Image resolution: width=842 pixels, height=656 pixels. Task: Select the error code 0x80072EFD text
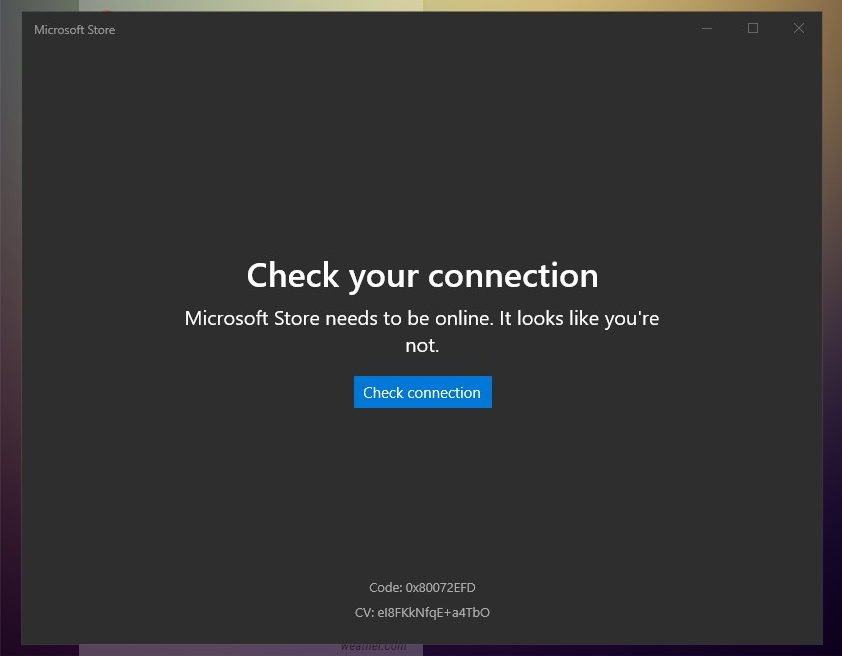pos(422,587)
